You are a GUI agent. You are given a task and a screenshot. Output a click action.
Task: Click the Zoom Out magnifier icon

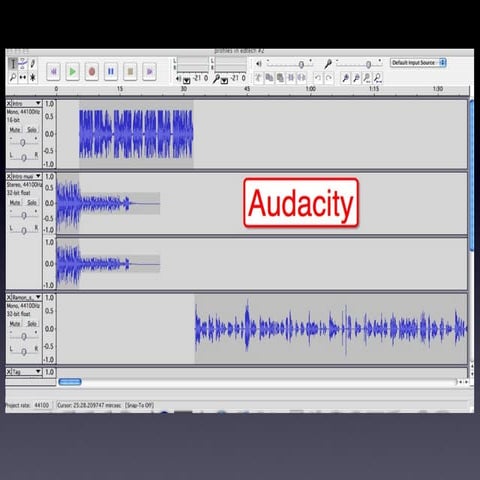[x=356, y=78]
